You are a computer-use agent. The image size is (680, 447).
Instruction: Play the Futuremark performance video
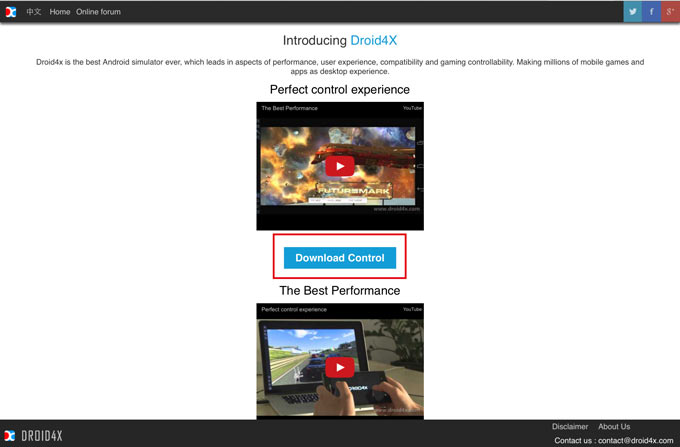point(340,166)
